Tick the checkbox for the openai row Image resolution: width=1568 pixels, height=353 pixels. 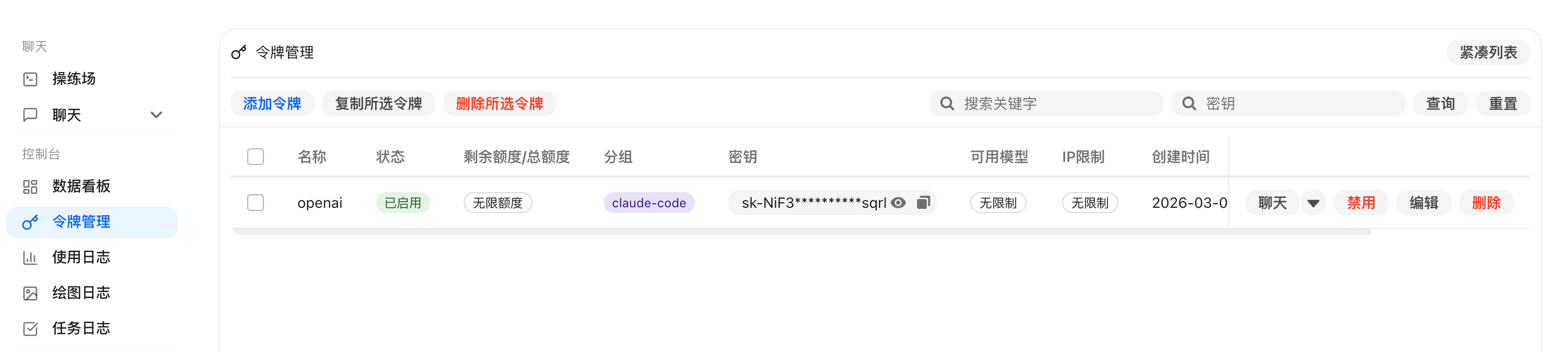[256, 203]
